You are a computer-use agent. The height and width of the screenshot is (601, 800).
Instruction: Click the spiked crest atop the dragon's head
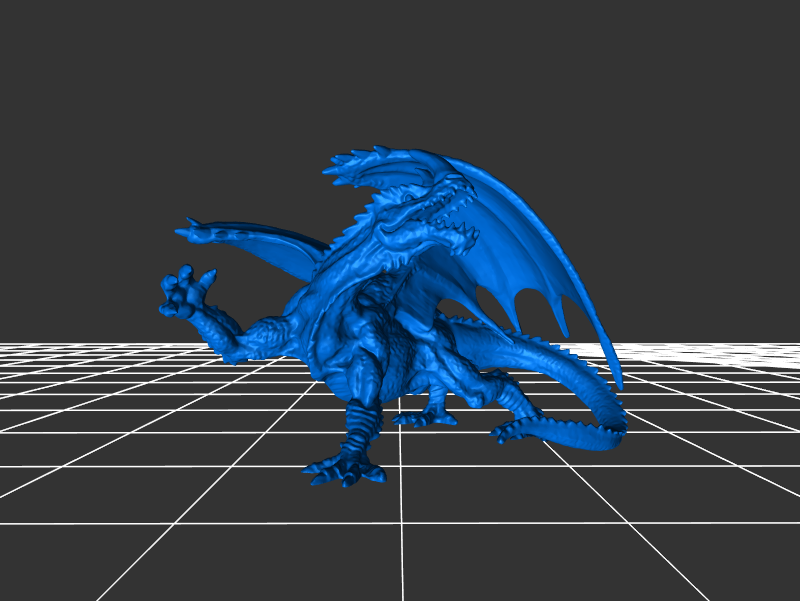click(x=360, y=164)
